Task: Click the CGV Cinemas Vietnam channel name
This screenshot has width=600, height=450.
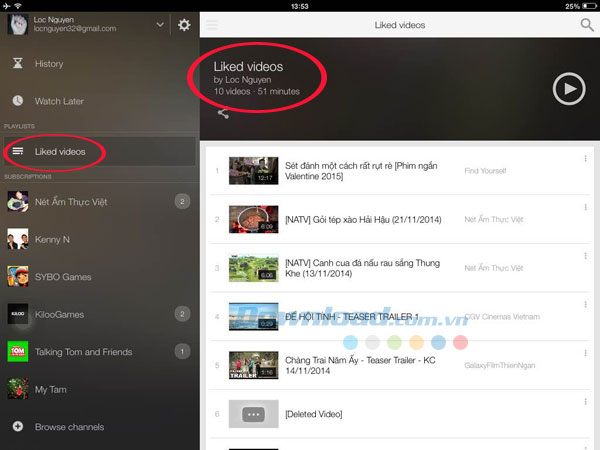Action: pos(502,316)
